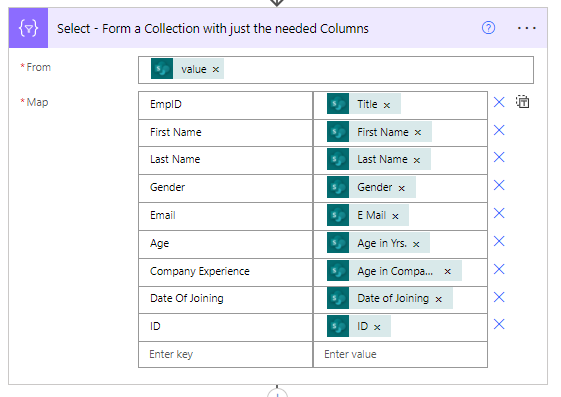
Task: Switch Map to text mode icon
Action: tap(522, 102)
